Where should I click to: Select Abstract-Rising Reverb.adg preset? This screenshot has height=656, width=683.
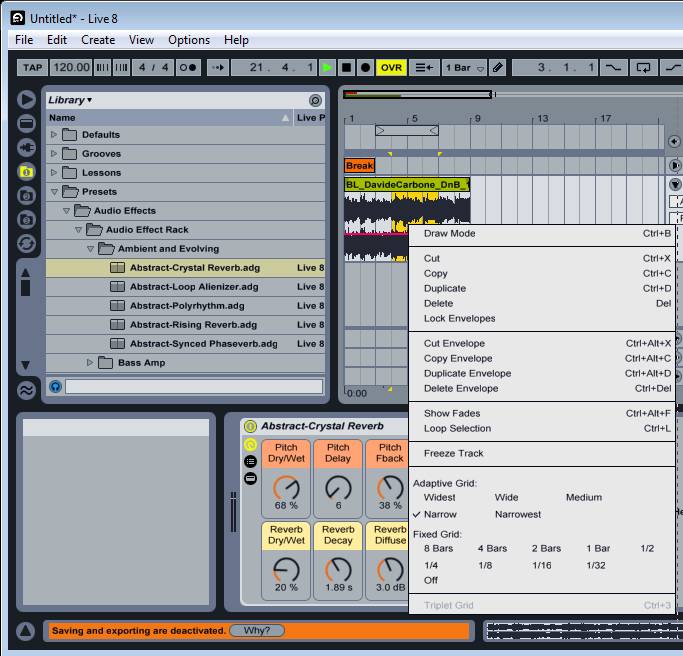[185, 325]
